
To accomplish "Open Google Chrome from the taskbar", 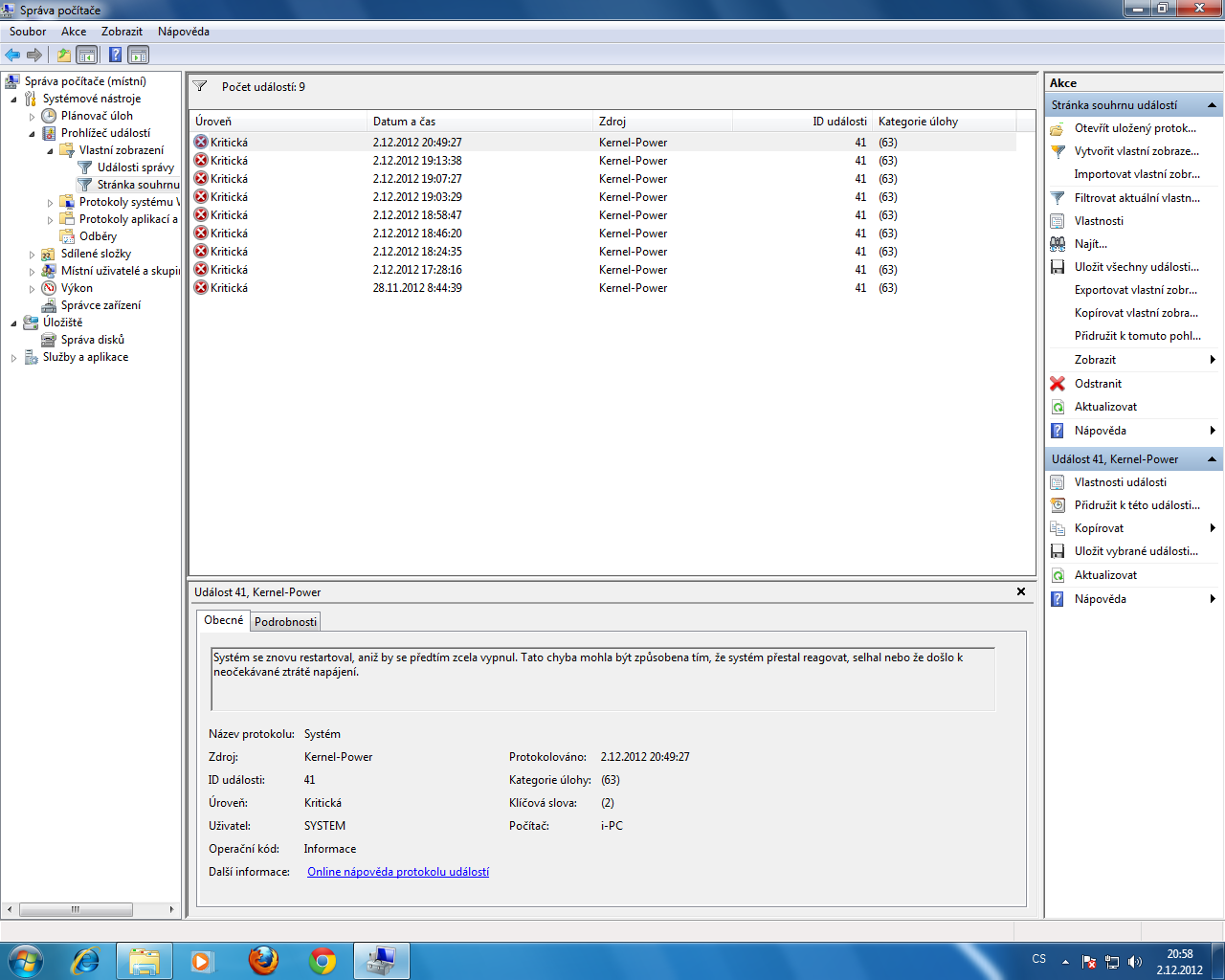I will [x=323, y=960].
